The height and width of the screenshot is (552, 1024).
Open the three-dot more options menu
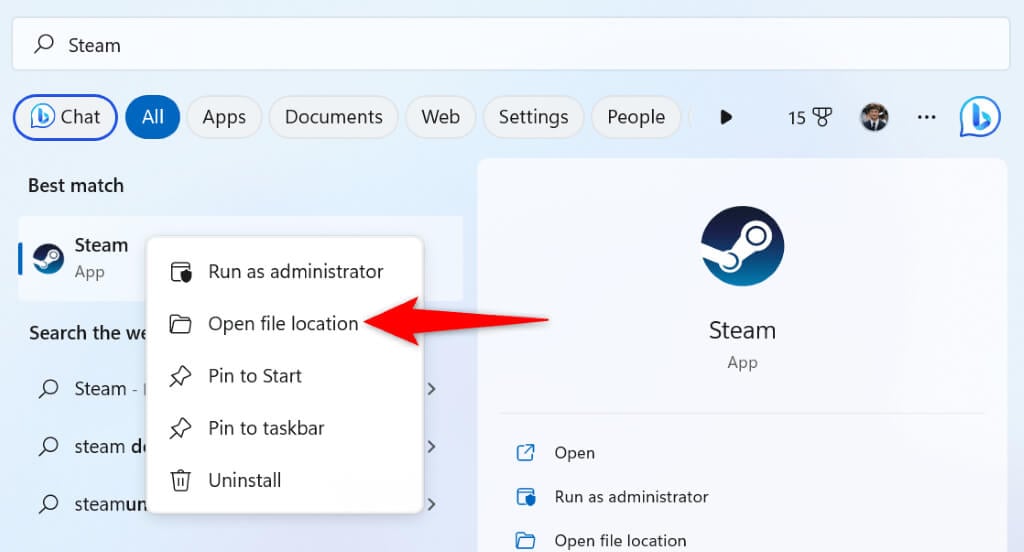pos(926,117)
